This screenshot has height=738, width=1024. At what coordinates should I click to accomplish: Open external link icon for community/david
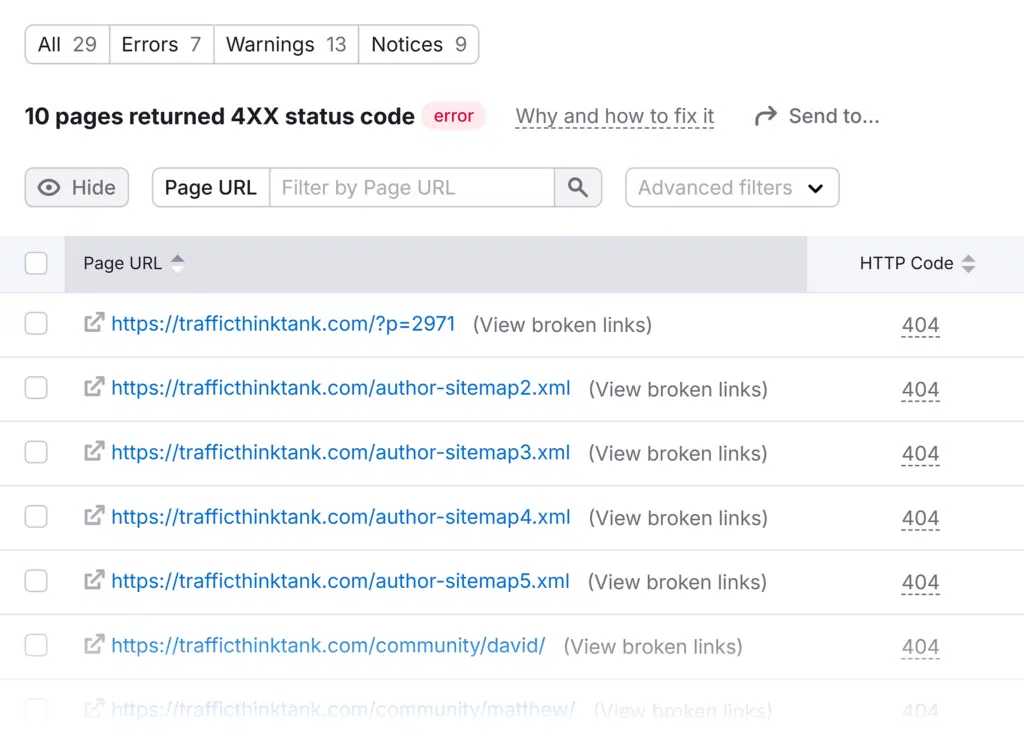[x=94, y=645]
